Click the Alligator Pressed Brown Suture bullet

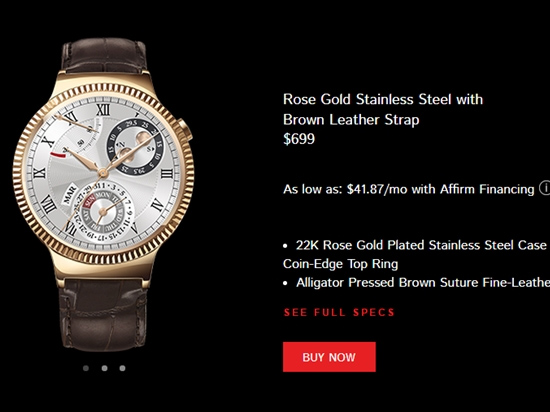tap(416, 283)
